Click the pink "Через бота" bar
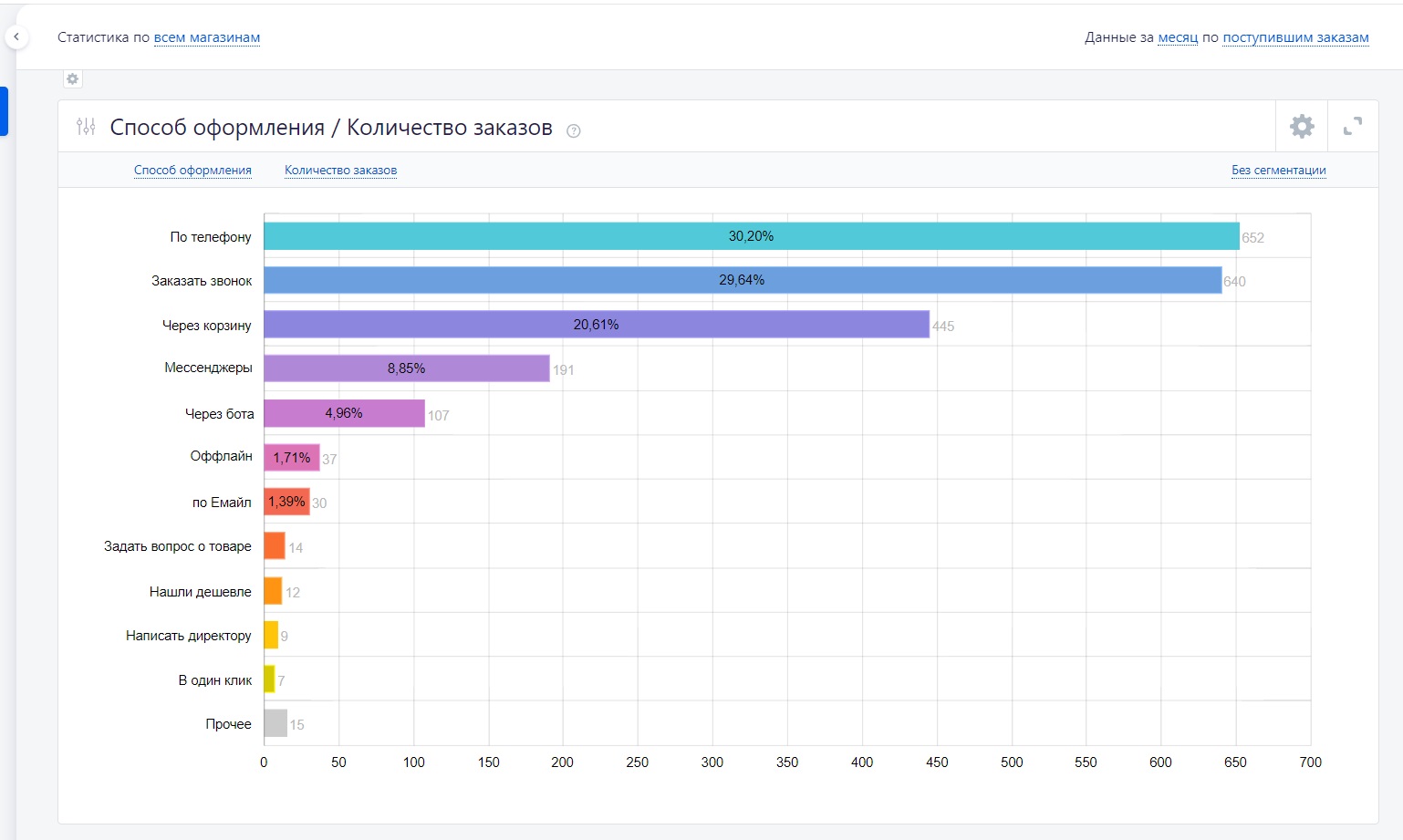Screen dimensions: 1403x840 pos(345,413)
